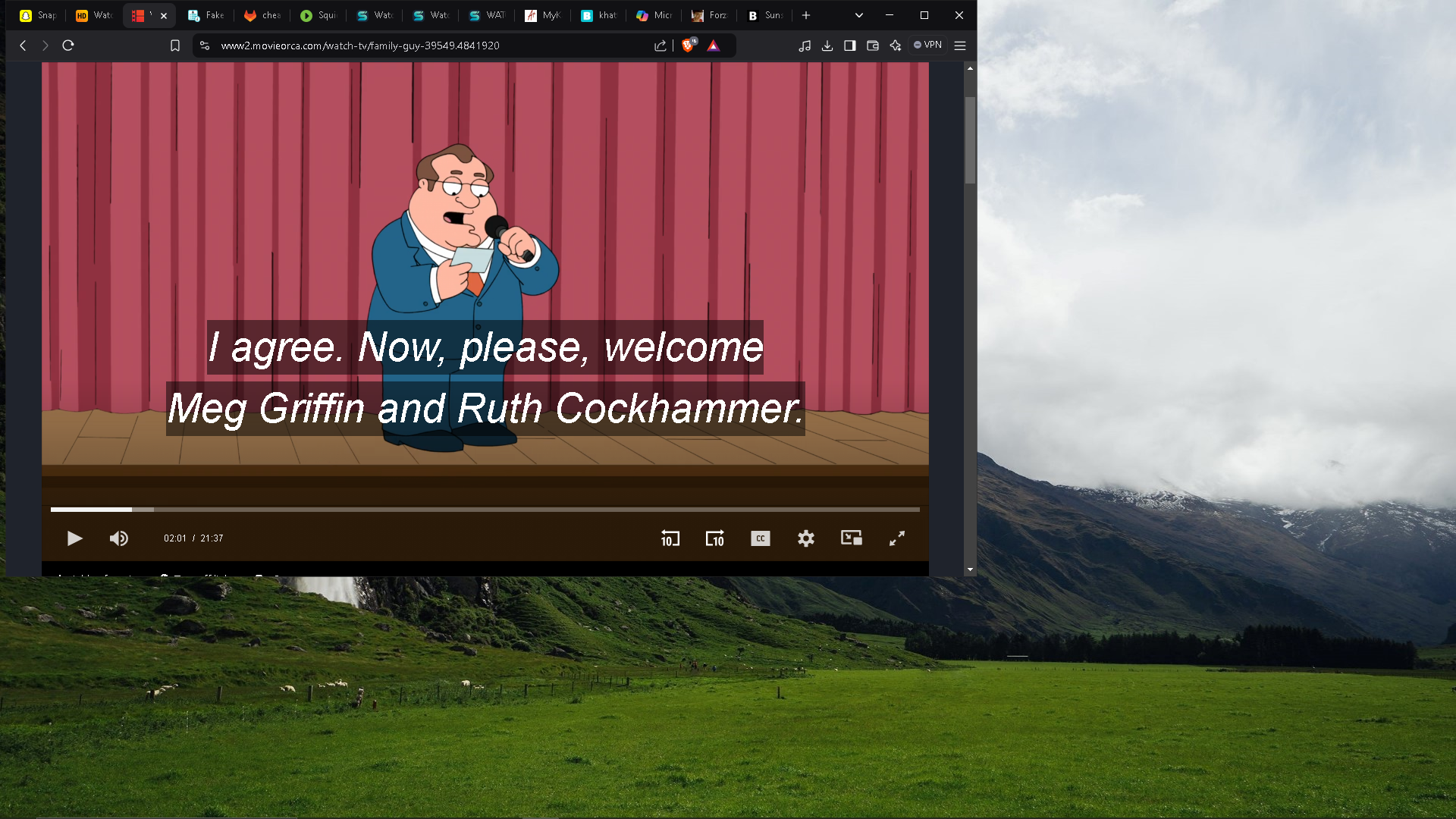Skip forward 10 seconds in the video
1456x819 pixels.
click(x=715, y=538)
